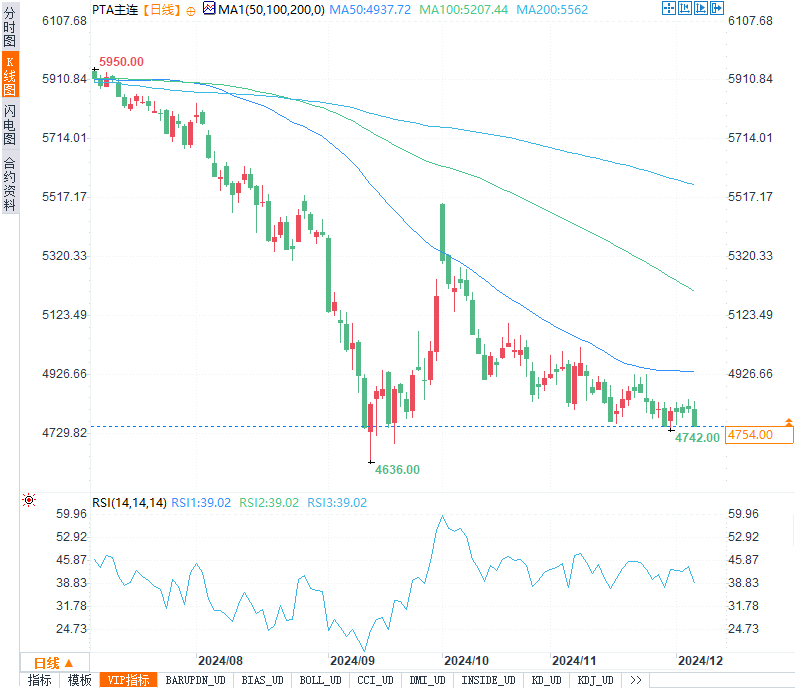Expand more indicators with the >> button
Viewport: 795px width, 688px height.
point(634,680)
